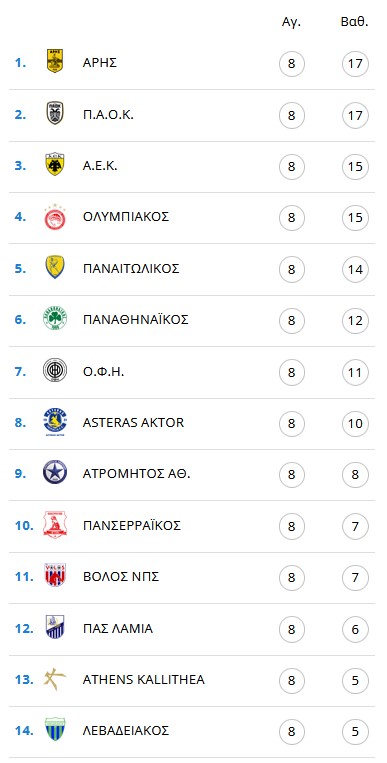This screenshot has width=387, height=763.
Task: Click the 14 points circle for ΠΑΝΑΙΤΩΛΙΚΟΣ
Action: [355, 270]
